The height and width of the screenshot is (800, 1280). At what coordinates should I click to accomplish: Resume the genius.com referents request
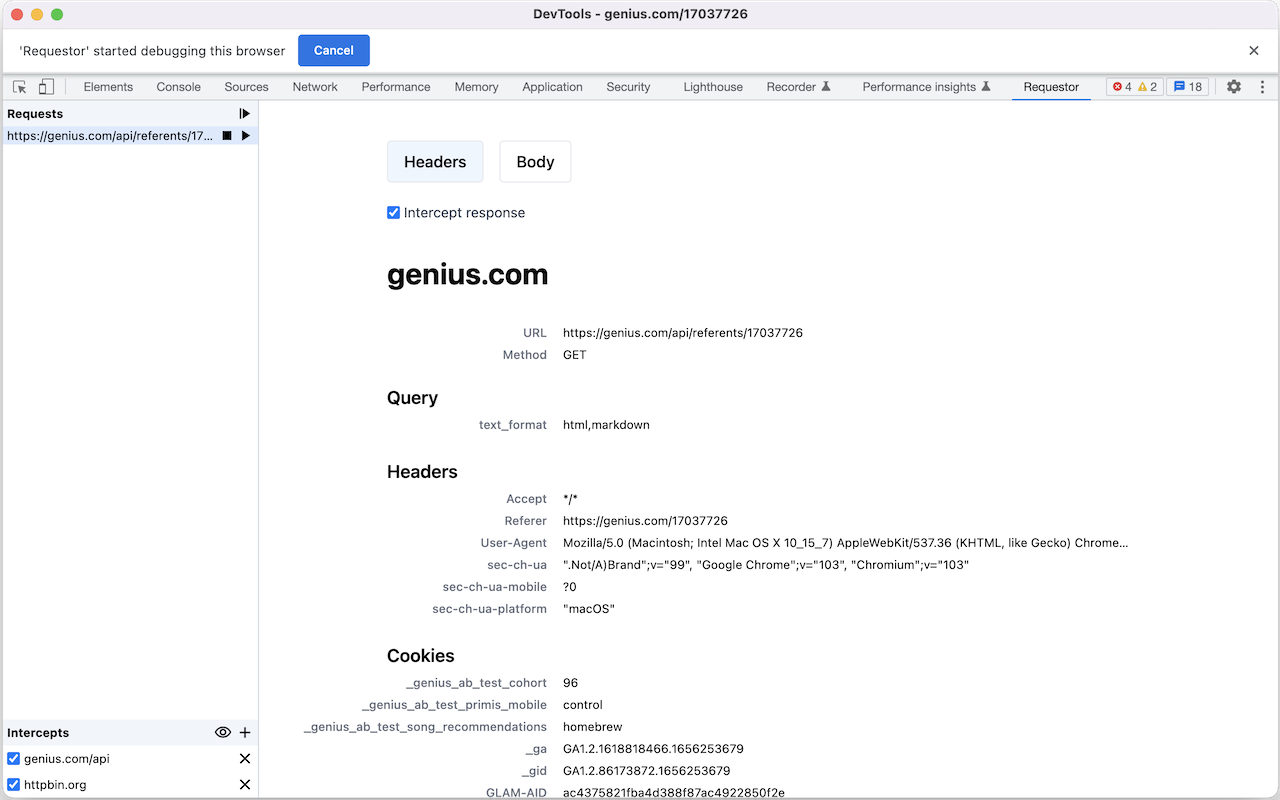pos(246,136)
